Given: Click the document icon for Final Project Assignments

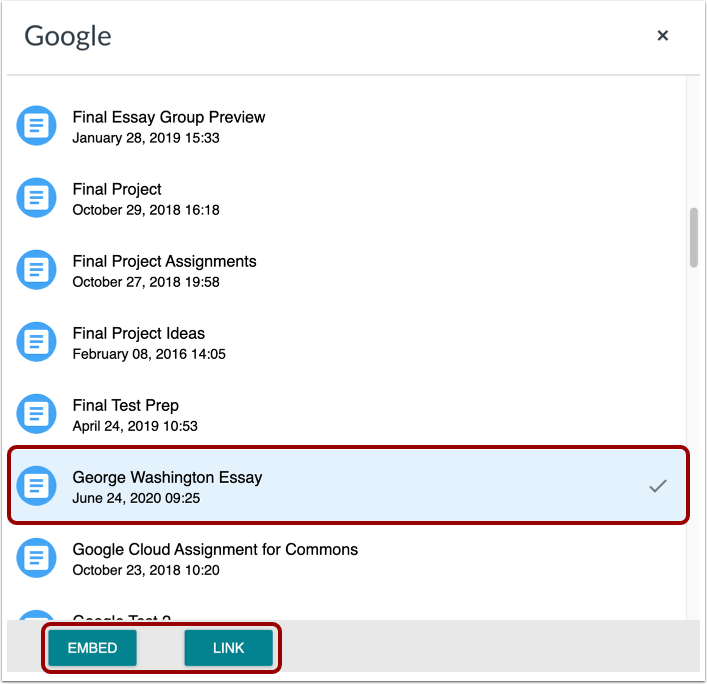Looking at the screenshot, I should [37, 270].
